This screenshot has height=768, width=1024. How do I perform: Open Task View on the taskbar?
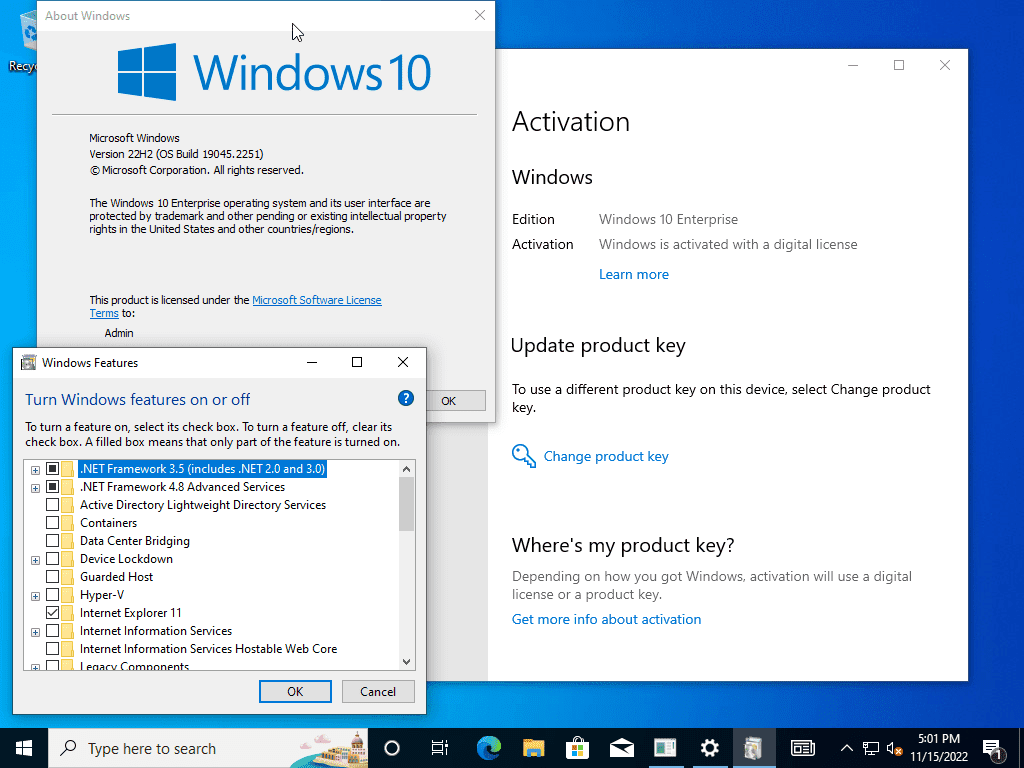coord(440,748)
